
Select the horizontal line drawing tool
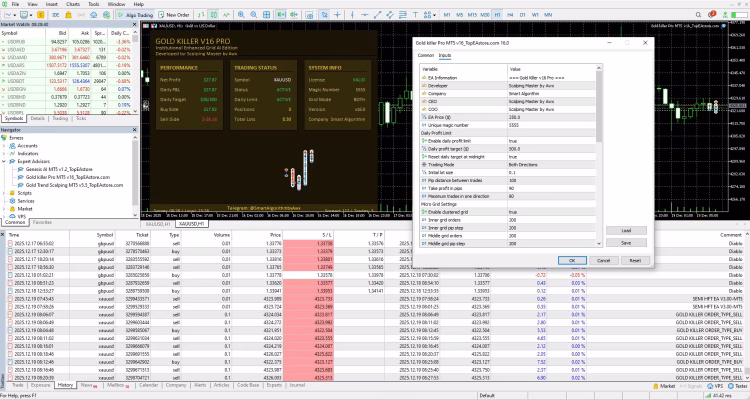pyautogui.click(x=365, y=15)
